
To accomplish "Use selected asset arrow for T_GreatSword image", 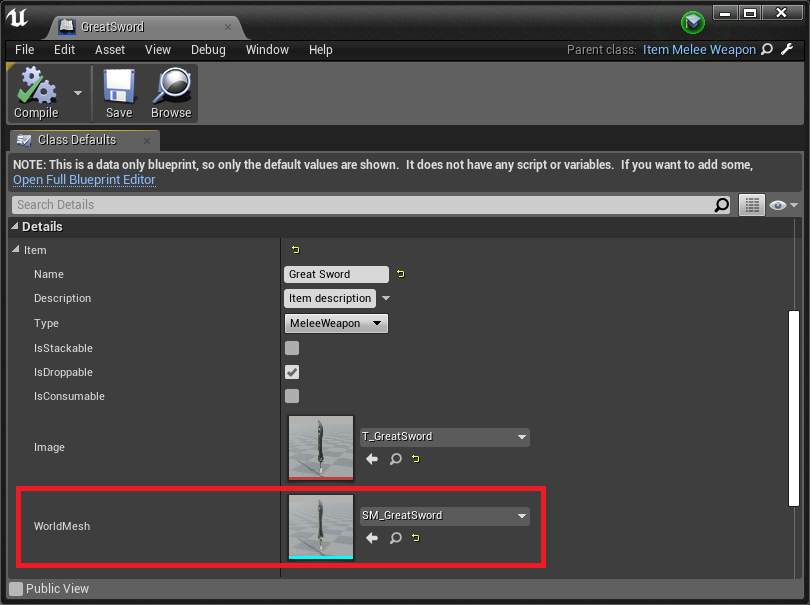I will [x=372, y=459].
